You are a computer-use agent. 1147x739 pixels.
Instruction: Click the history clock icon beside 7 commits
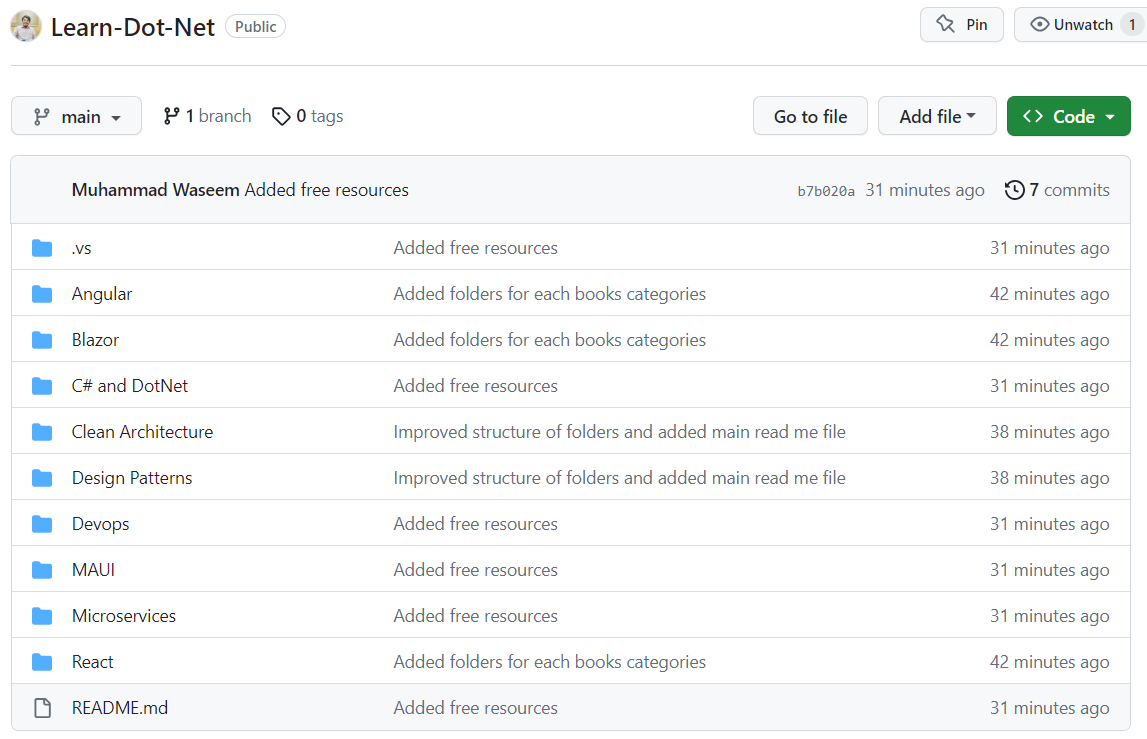[x=1015, y=190]
